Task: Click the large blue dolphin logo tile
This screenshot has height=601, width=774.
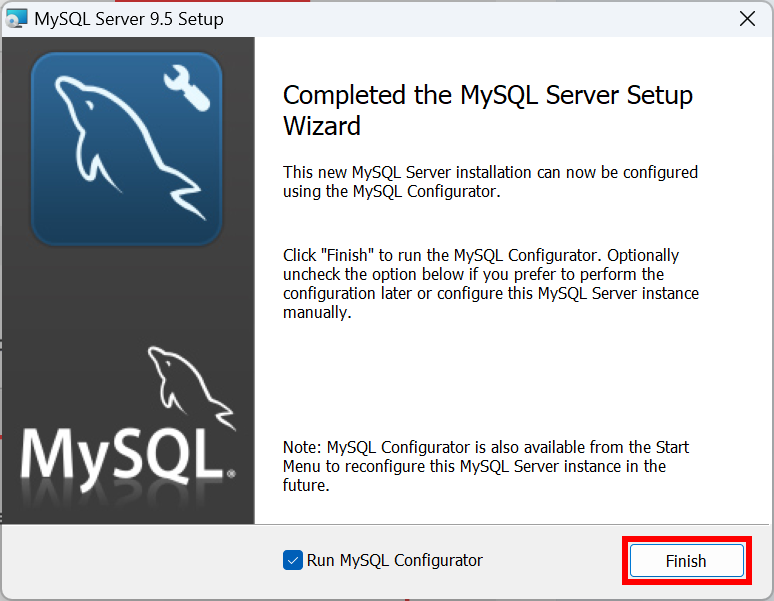Action: (127, 149)
